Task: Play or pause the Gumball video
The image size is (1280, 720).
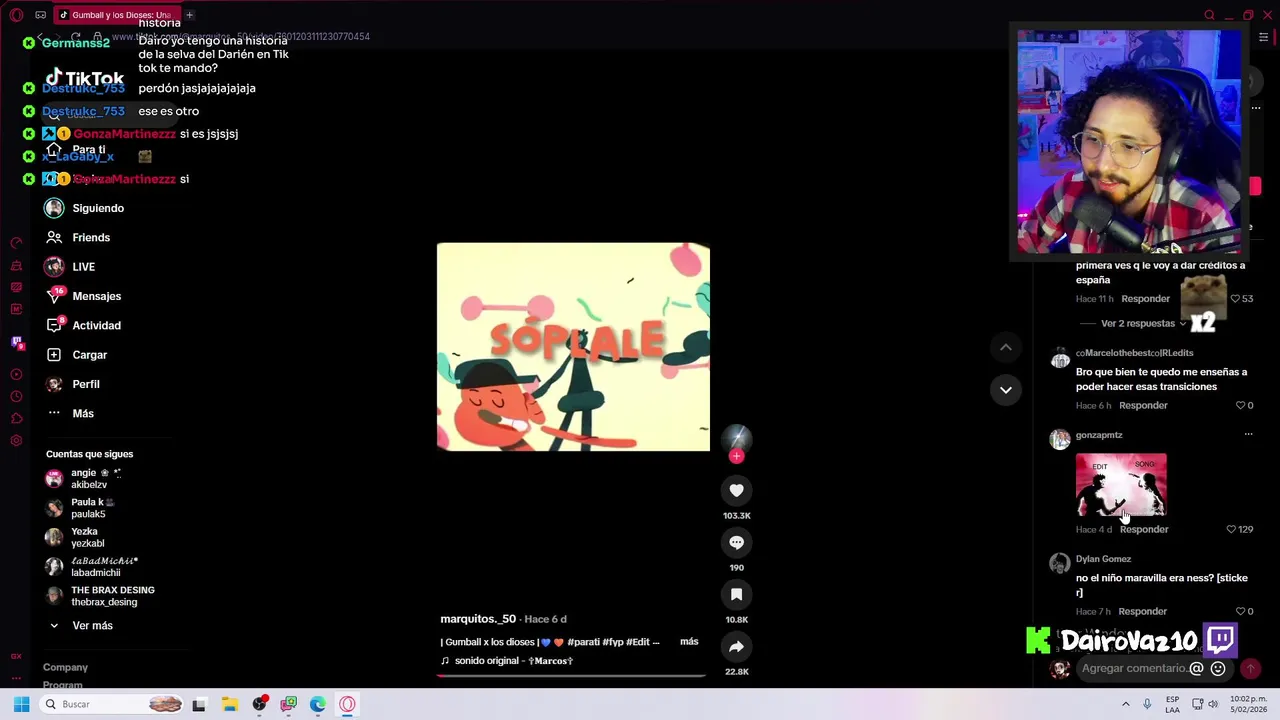Action: pos(573,347)
